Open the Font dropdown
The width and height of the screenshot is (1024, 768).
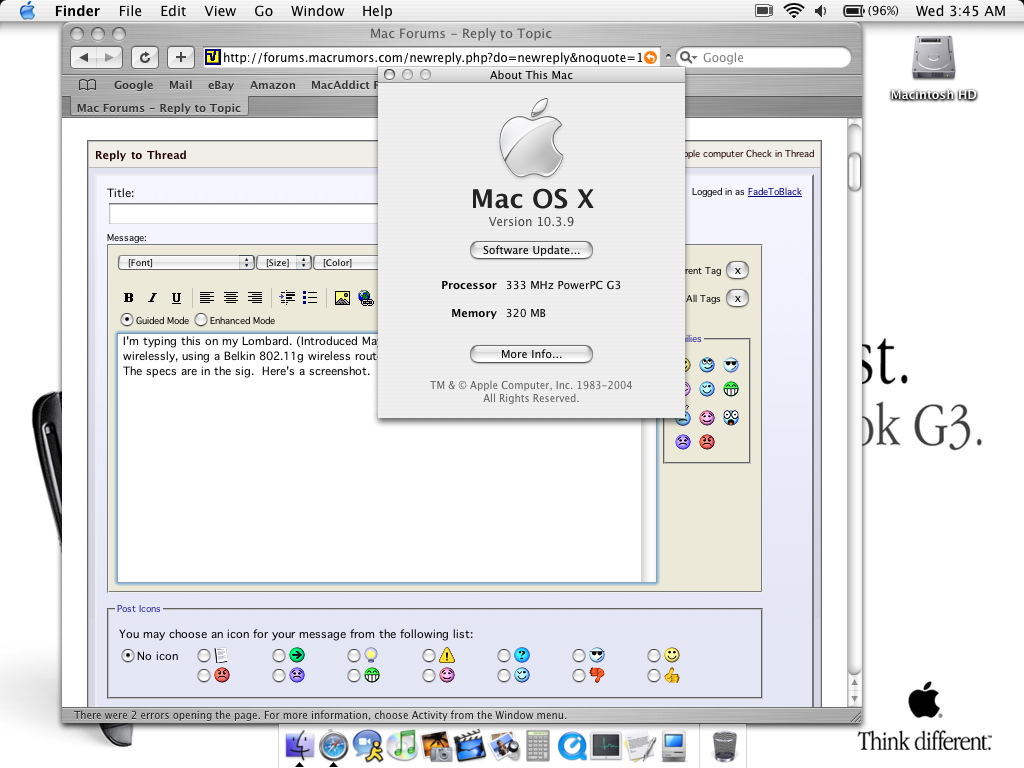click(x=186, y=262)
